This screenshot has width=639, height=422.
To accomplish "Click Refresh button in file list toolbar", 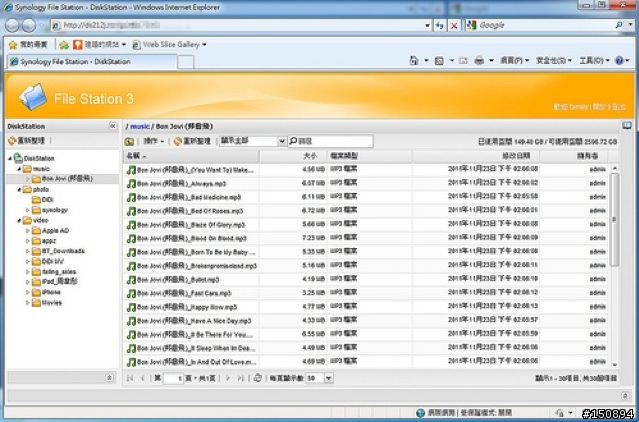I will (192, 141).
